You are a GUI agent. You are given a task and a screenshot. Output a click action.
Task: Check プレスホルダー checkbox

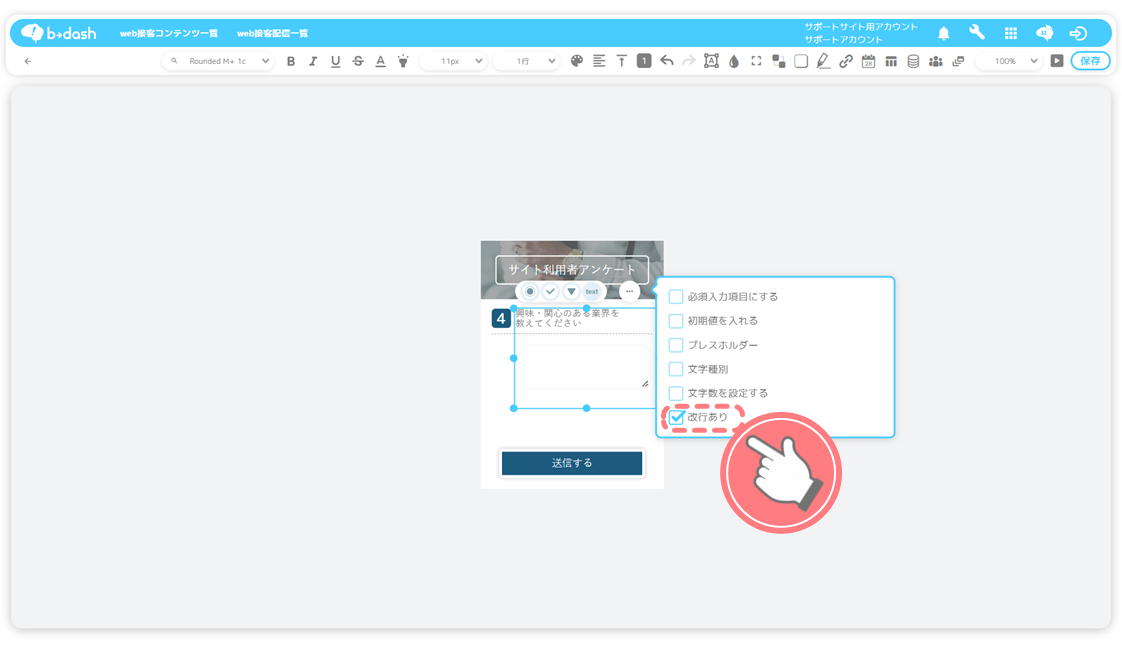click(x=675, y=345)
